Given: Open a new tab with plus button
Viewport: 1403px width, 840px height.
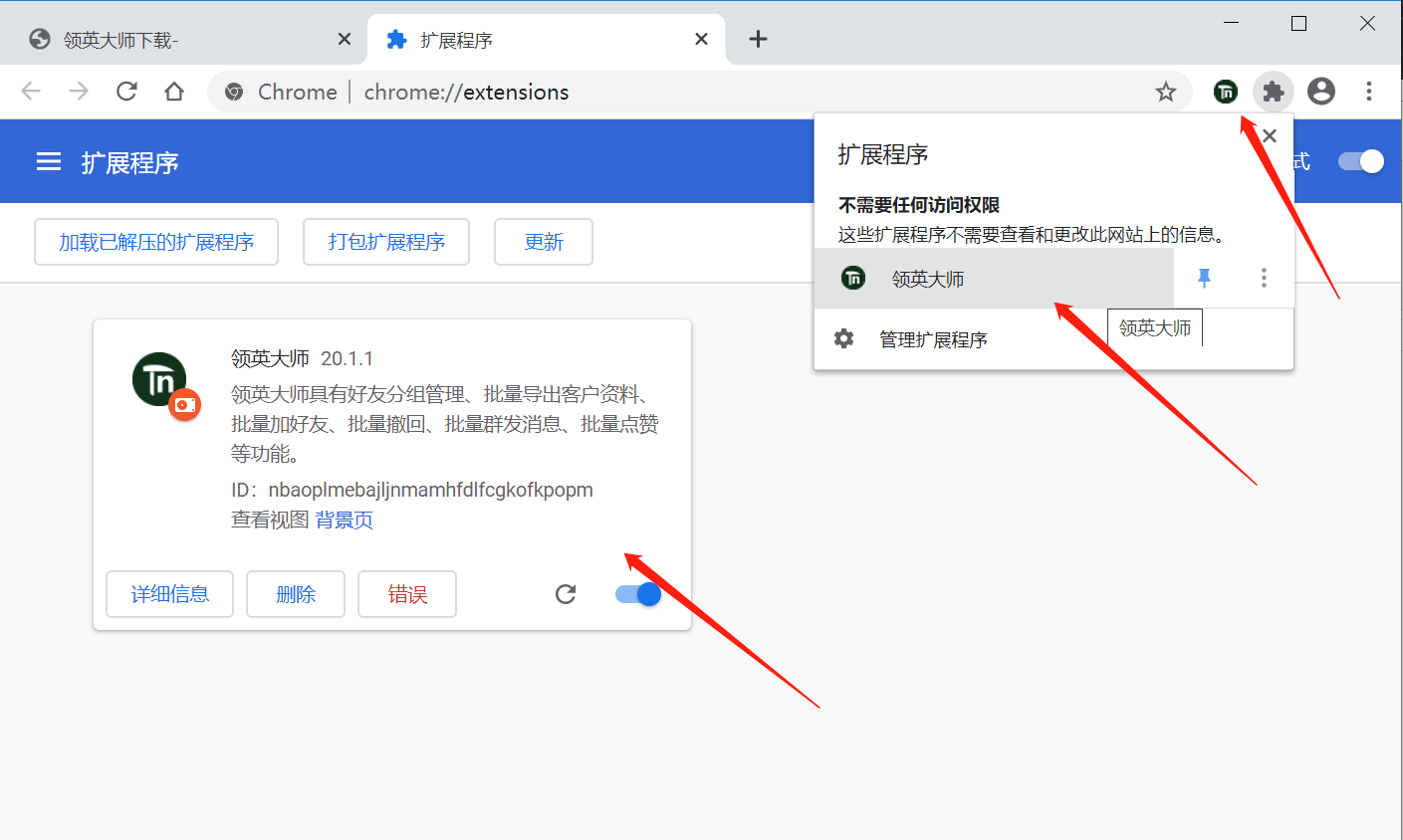Looking at the screenshot, I should pyautogui.click(x=759, y=39).
